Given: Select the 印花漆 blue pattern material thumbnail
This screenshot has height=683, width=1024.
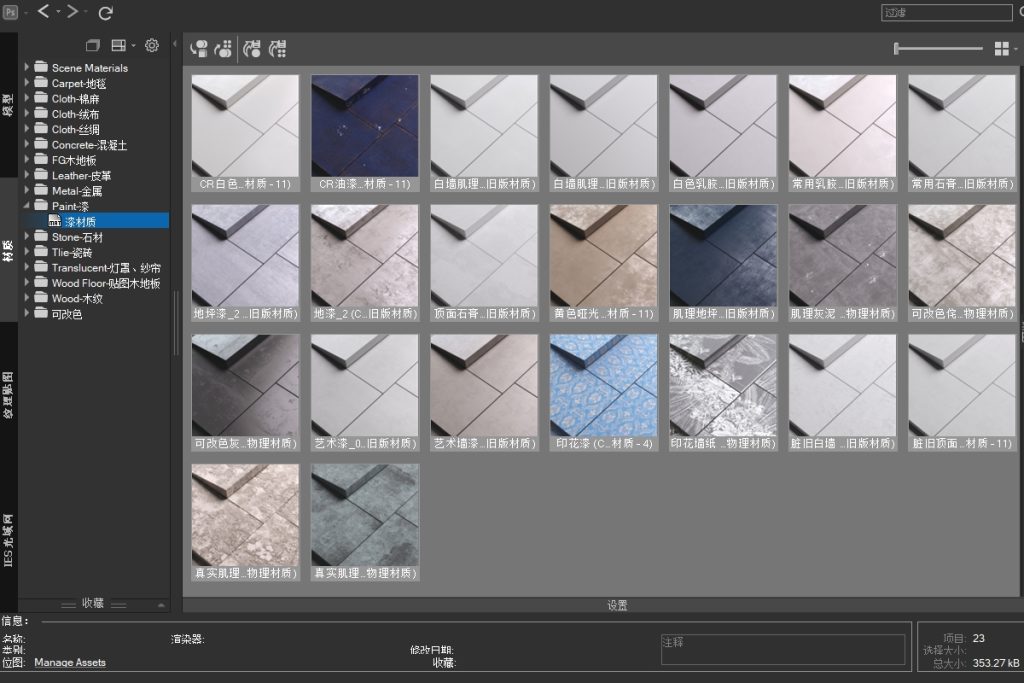Looking at the screenshot, I should pyautogui.click(x=604, y=385).
